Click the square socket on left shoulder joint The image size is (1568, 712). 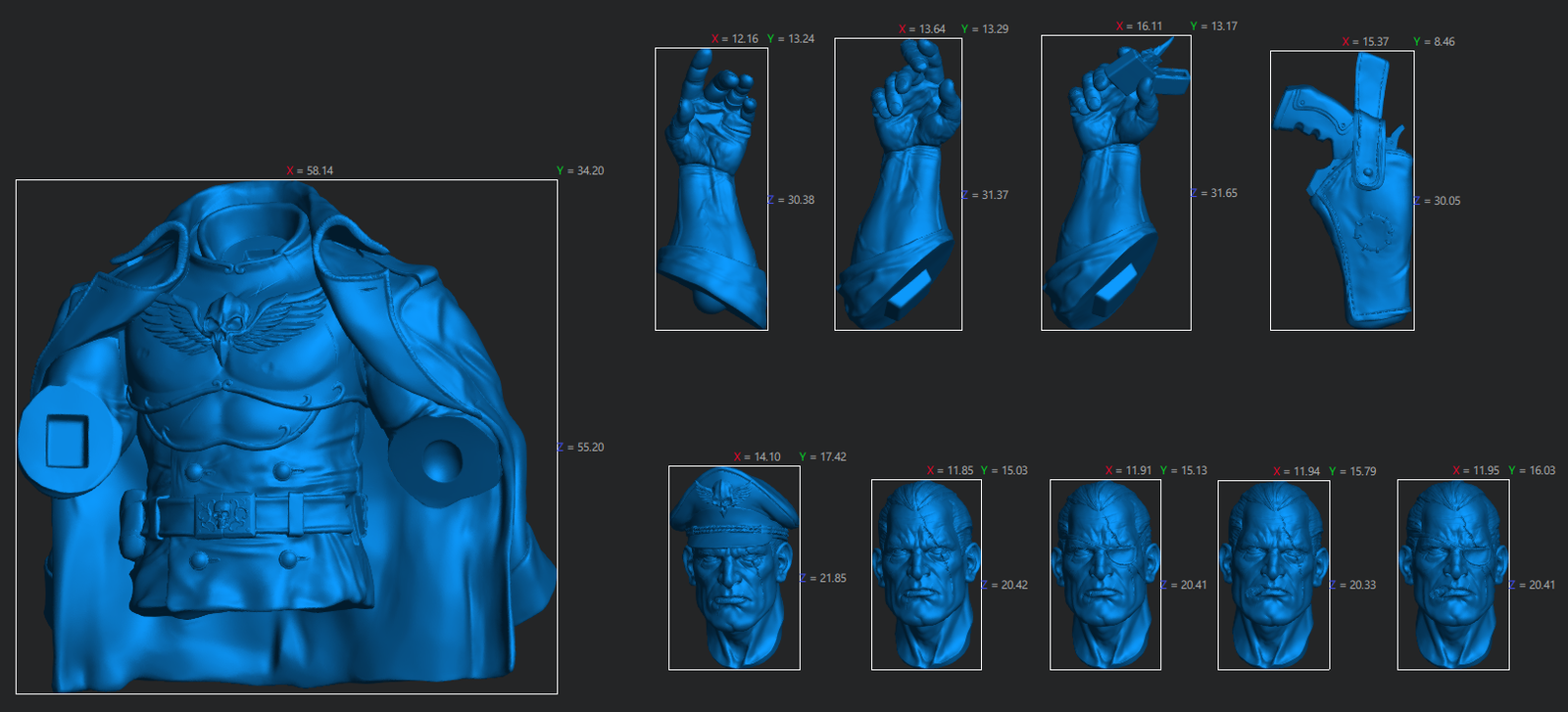pos(68,441)
